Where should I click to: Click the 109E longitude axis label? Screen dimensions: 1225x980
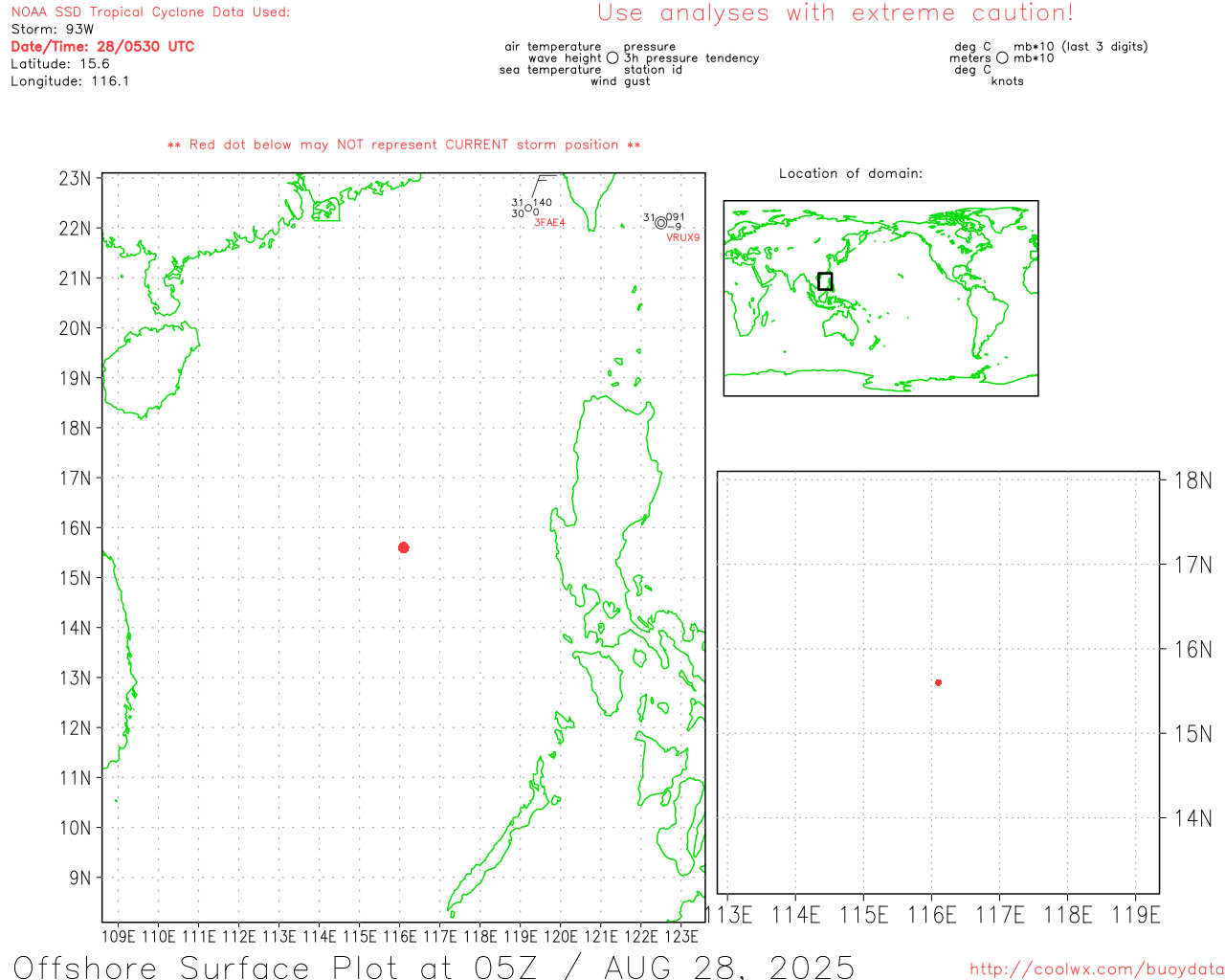coord(119,936)
